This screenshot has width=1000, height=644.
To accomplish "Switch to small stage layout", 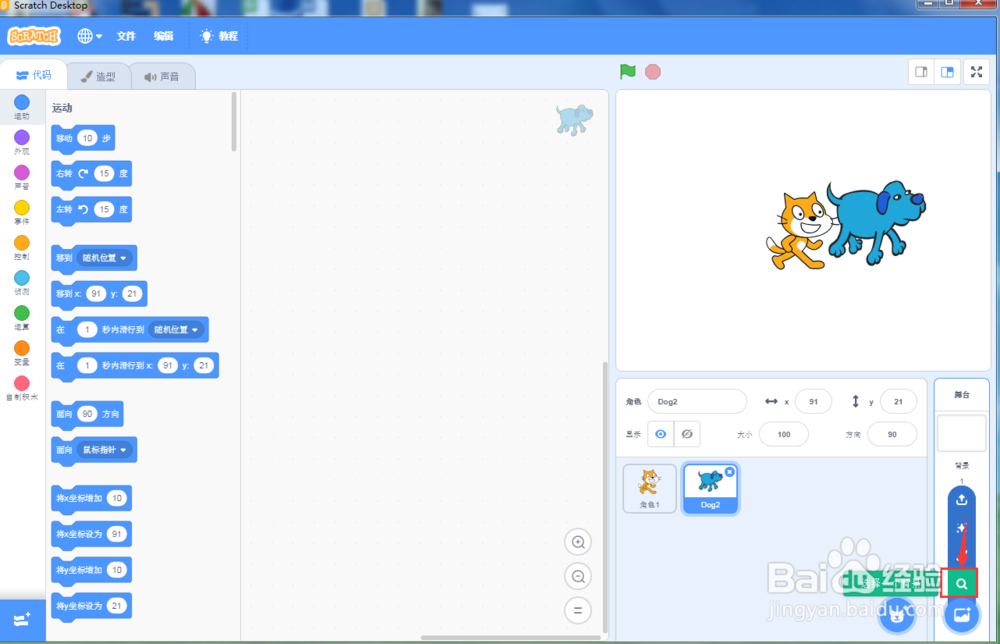I will (x=922, y=72).
